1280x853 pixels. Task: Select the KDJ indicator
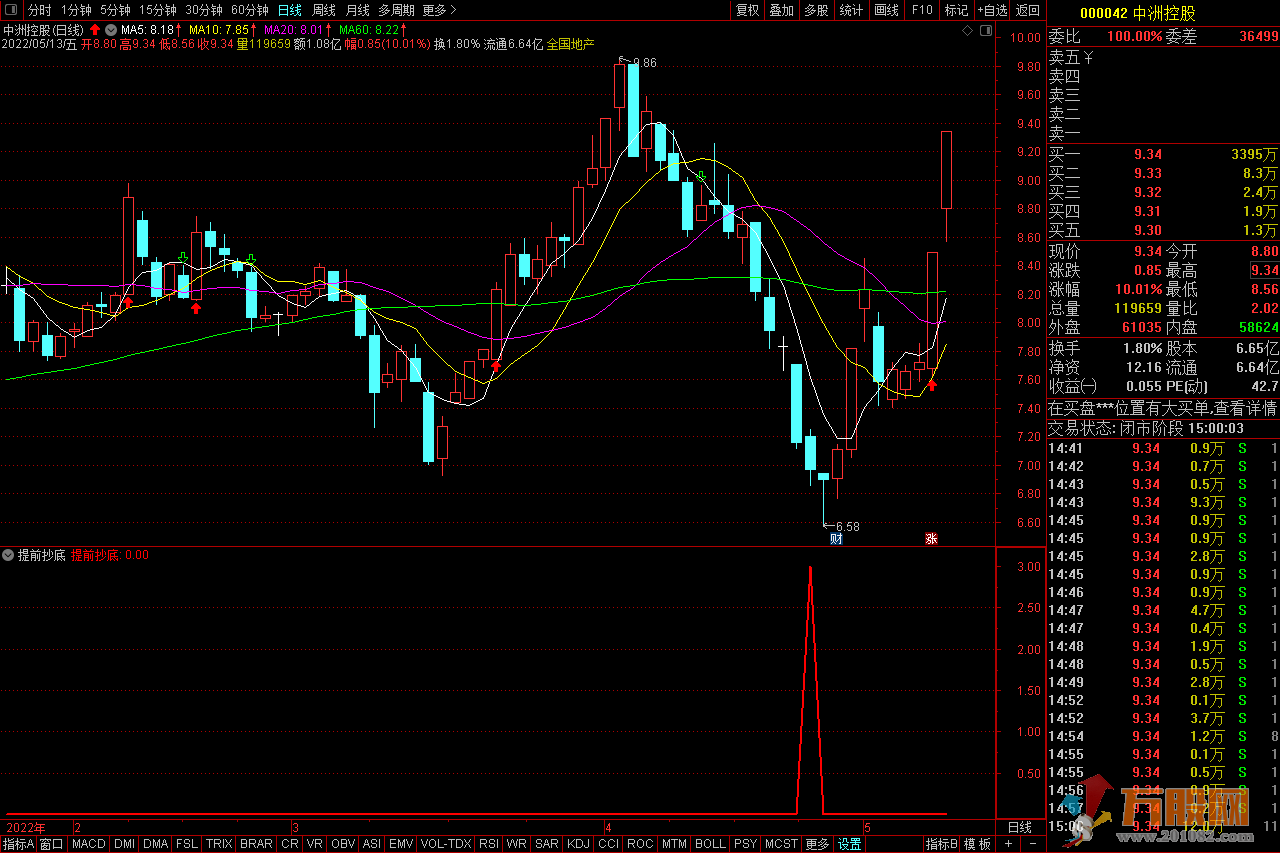coord(578,844)
